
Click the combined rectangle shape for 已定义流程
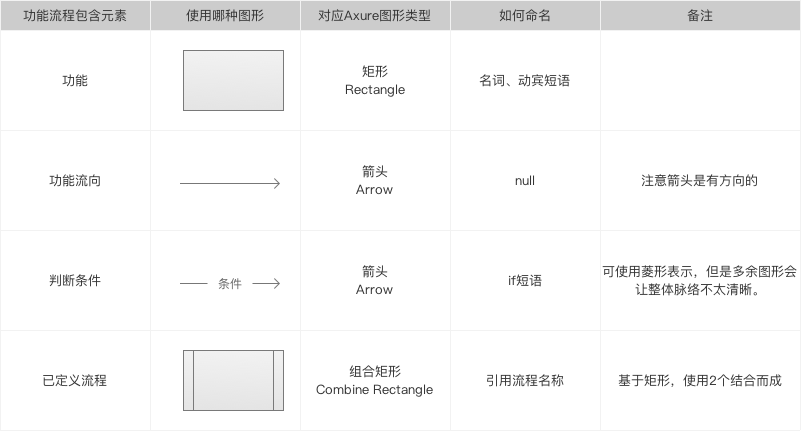point(233,380)
